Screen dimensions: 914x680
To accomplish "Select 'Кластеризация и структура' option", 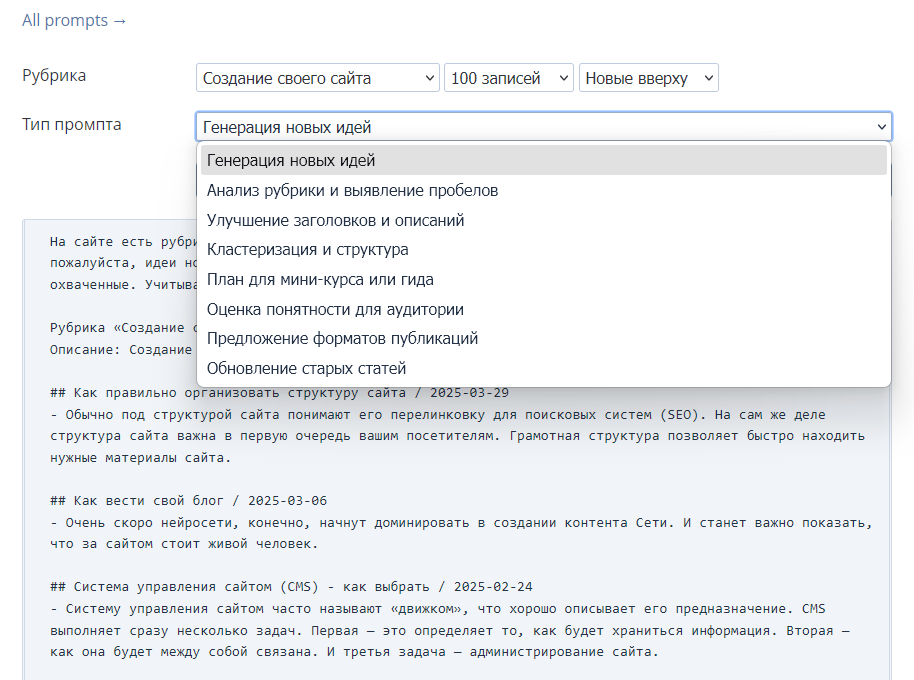I will click(x=544, y=249).
